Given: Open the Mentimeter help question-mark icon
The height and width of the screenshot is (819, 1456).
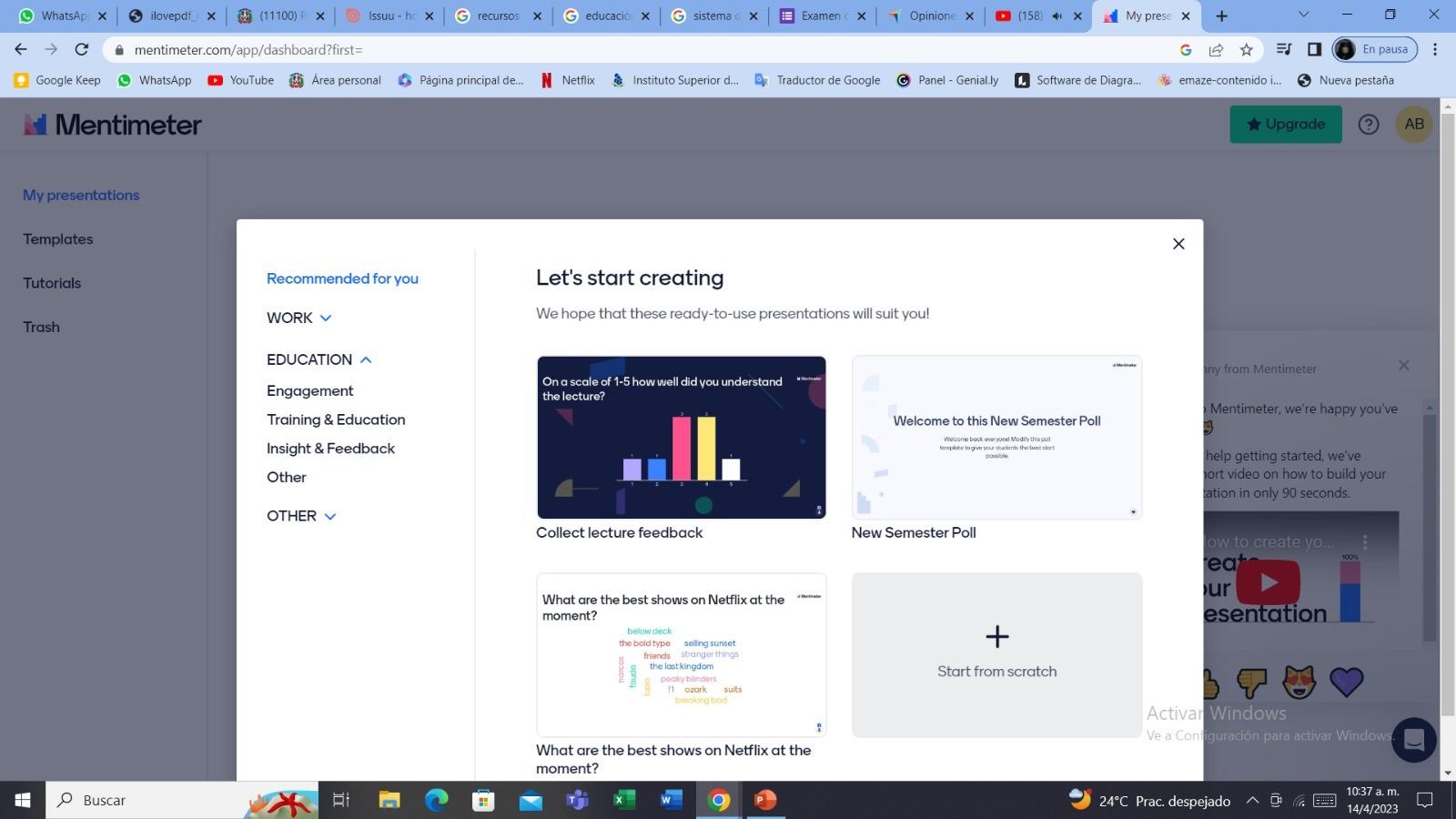Looking at the screenshot, I should 1369,125.
